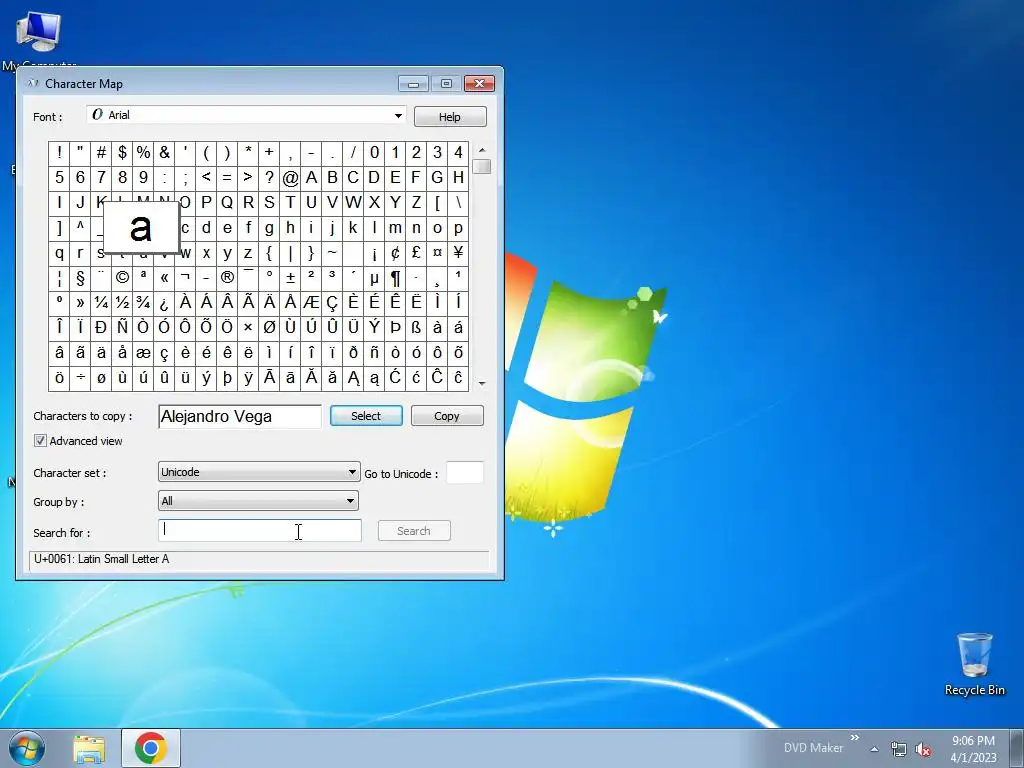Open Windows Explorer from the taskbar
1024x768 pixels.
[x=89, y=748]
